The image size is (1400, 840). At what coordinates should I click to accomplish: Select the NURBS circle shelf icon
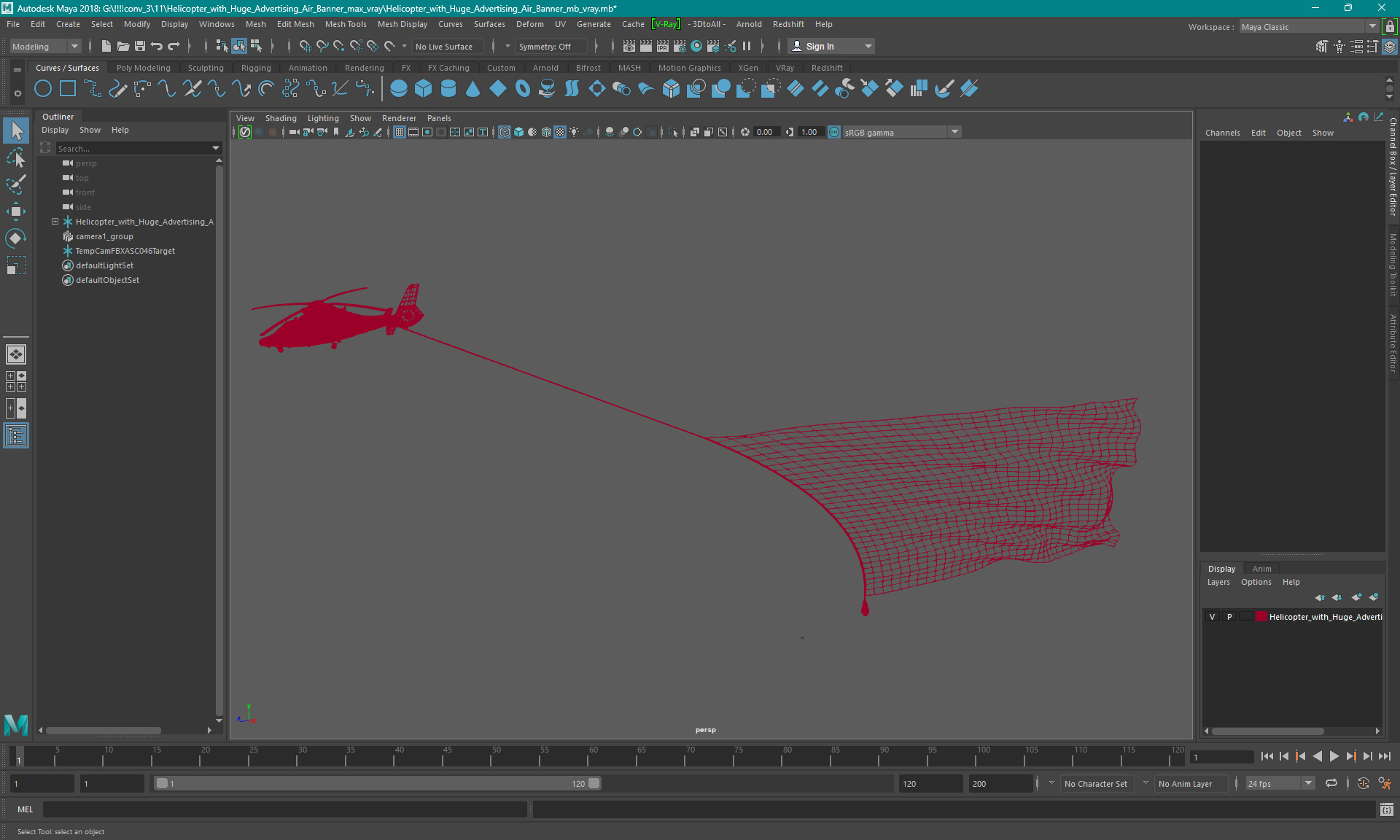point(43,89)
